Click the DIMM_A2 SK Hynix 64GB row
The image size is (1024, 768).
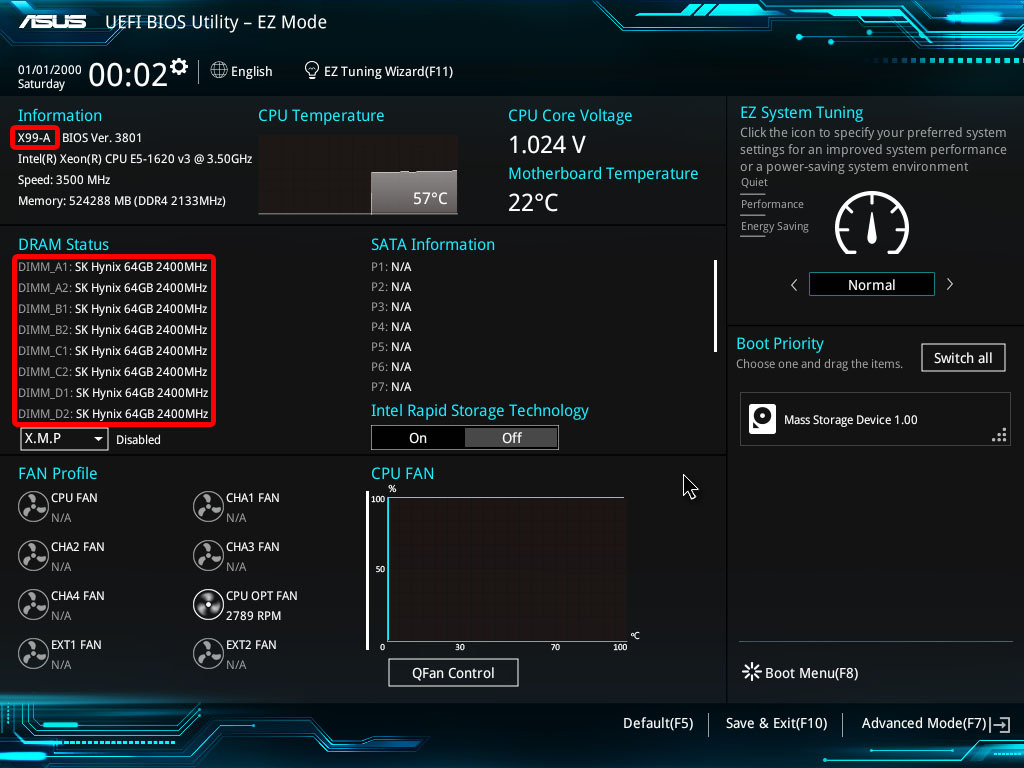[x=113, y=287]
